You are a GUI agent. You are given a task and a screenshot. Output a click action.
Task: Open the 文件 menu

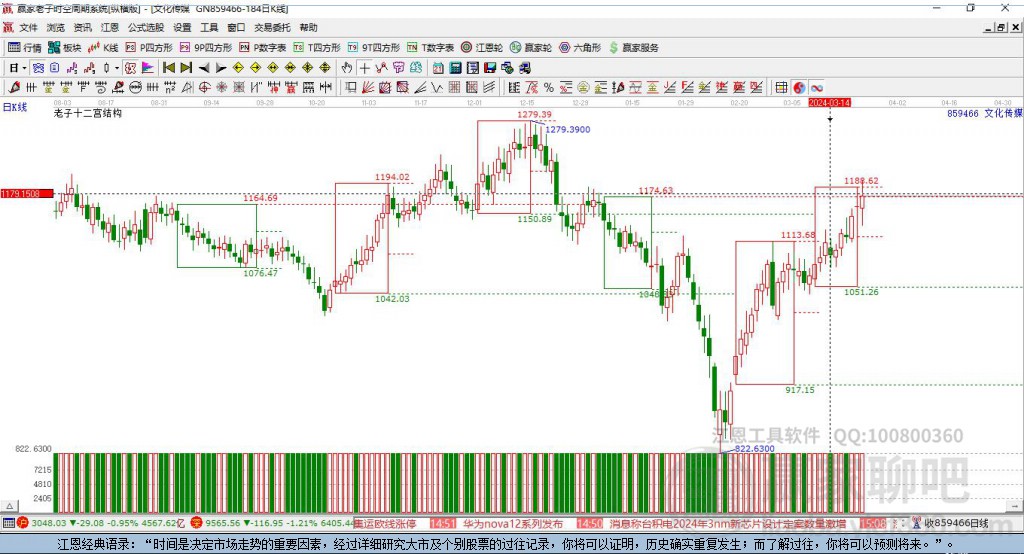[x=28, y=27]
